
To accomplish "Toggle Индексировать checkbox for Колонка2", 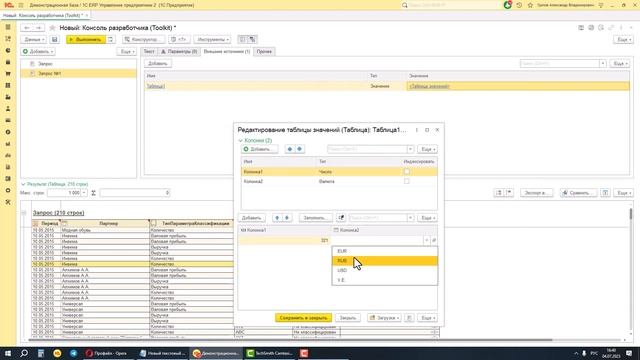I will point(407,181).
